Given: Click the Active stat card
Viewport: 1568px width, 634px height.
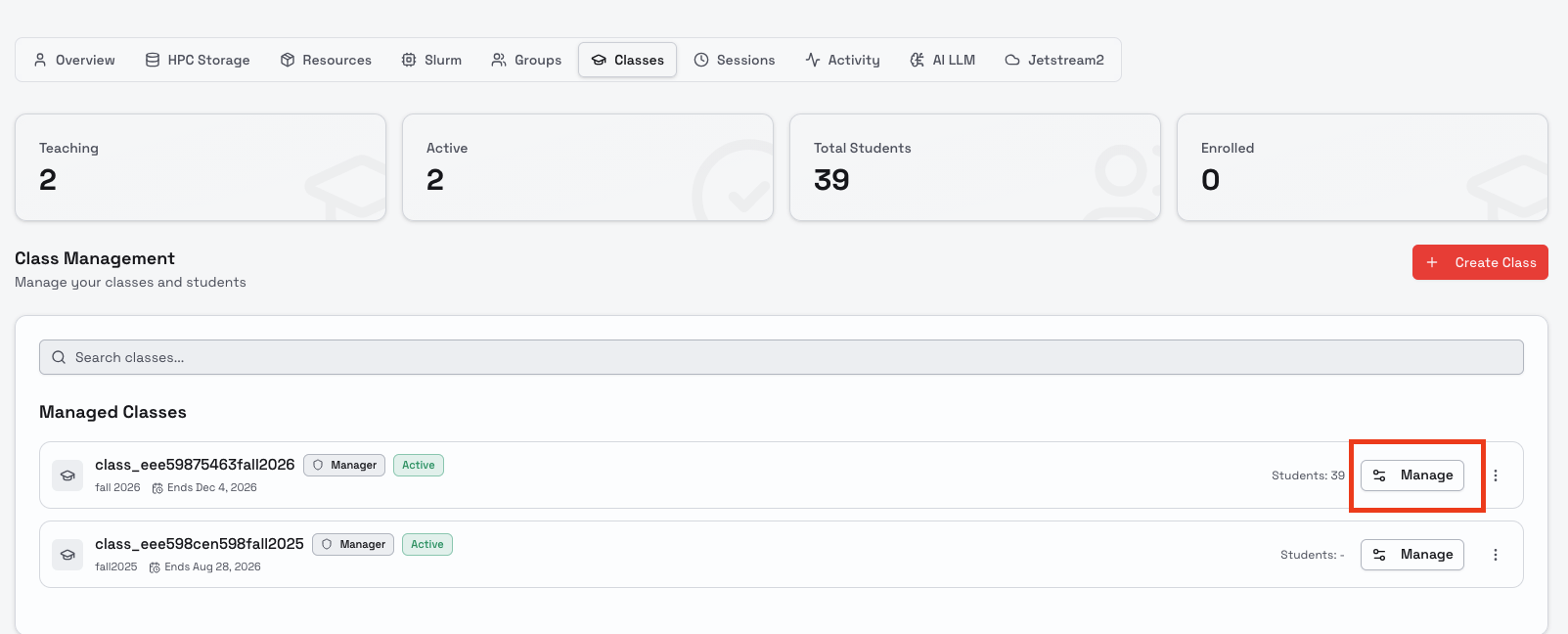Looking at the screenshot, I should (588, 167).
